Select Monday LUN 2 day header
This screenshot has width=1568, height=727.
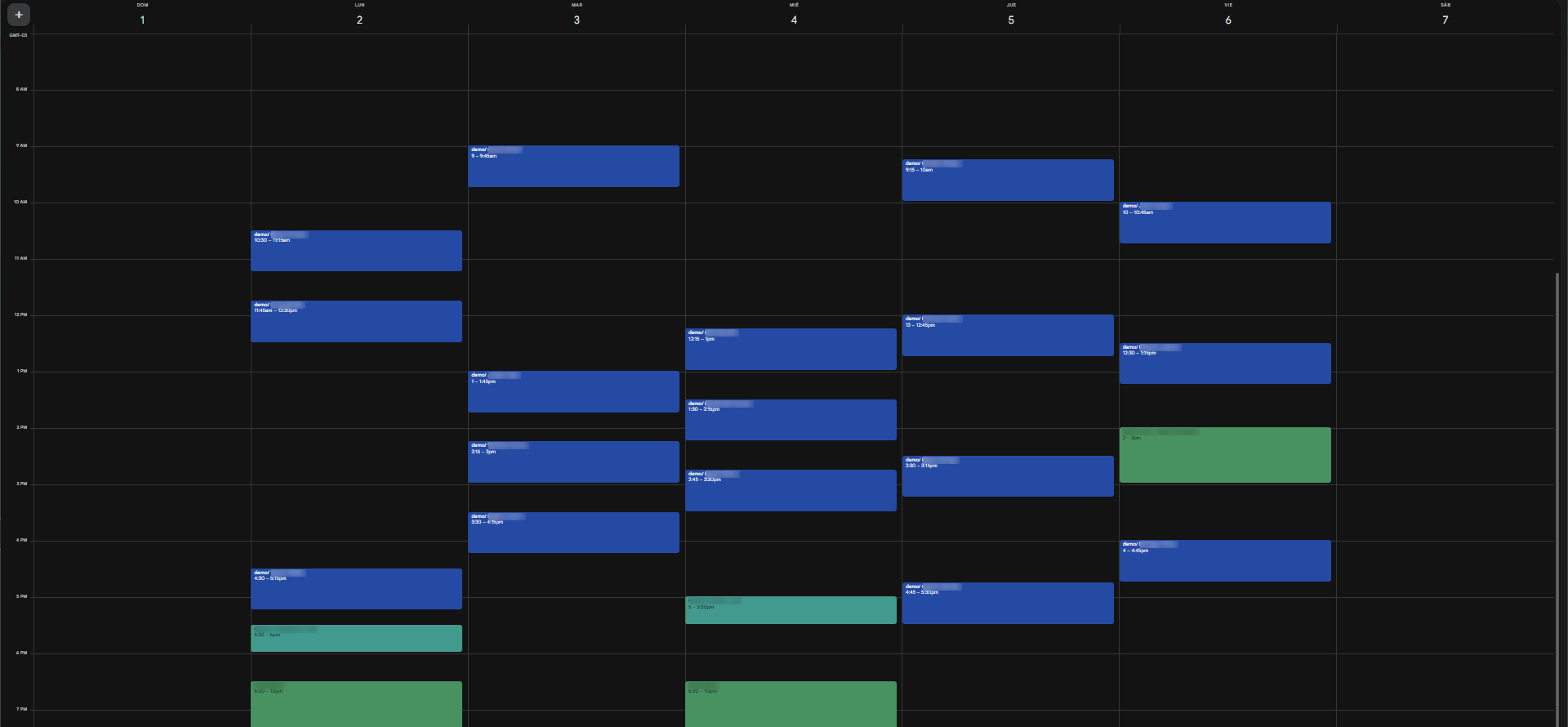click(x=359, y=16)
